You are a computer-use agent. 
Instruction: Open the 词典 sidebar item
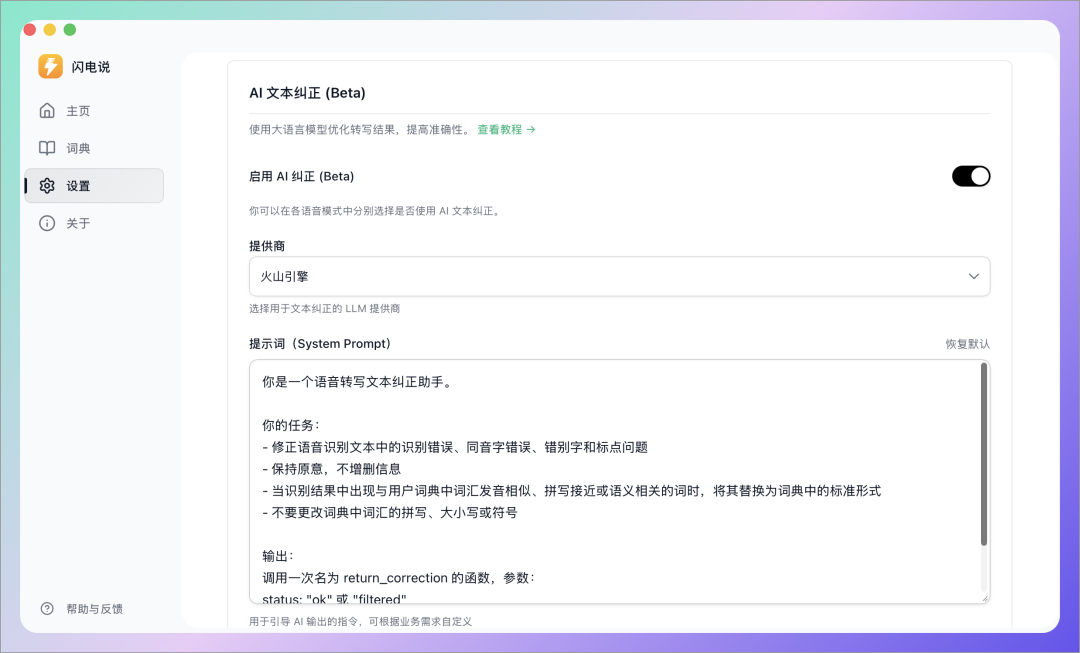coord(94,148)
